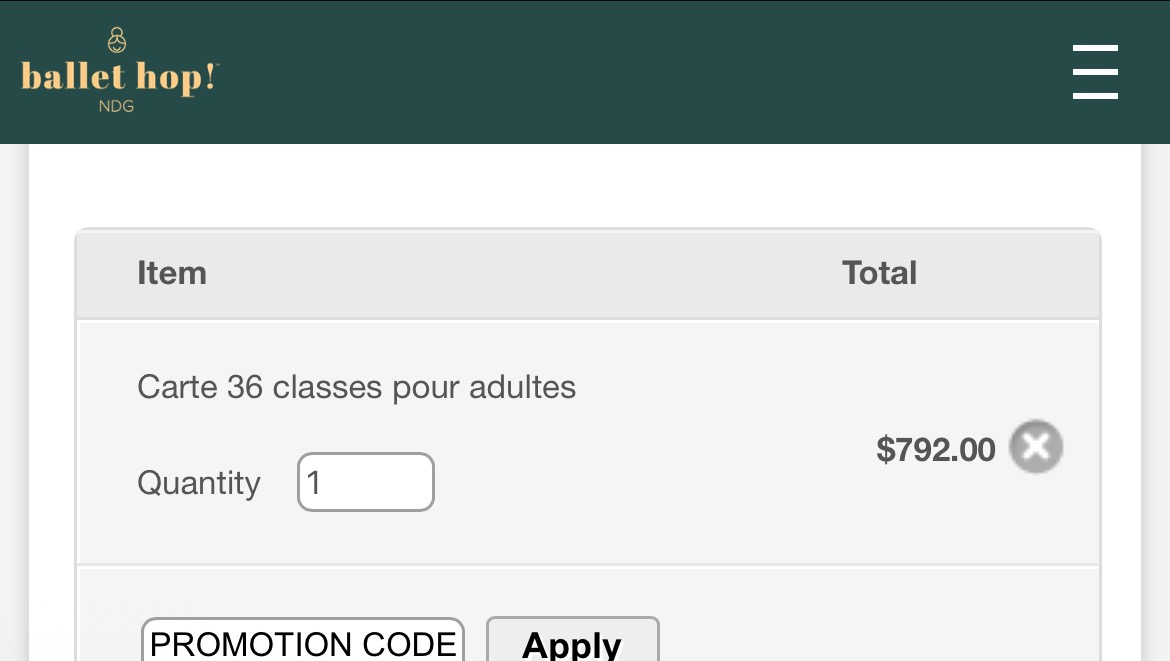Click the Quantity label
The image size is (1170, 661).
(x=198, y=483)
